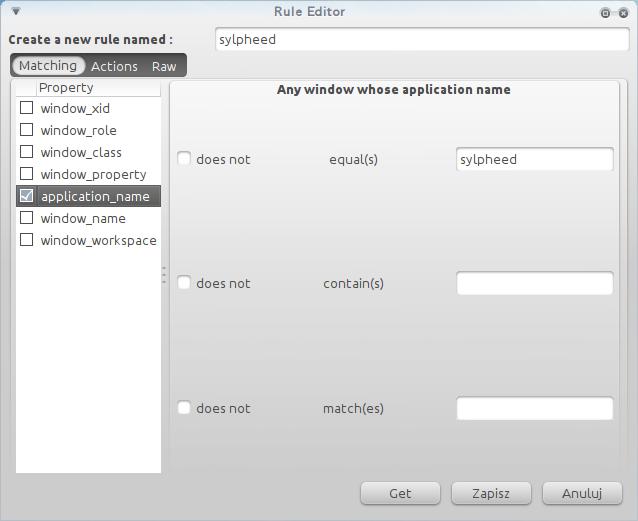
Task: Select the window_role row text
Action: click(x=79, y=130)
